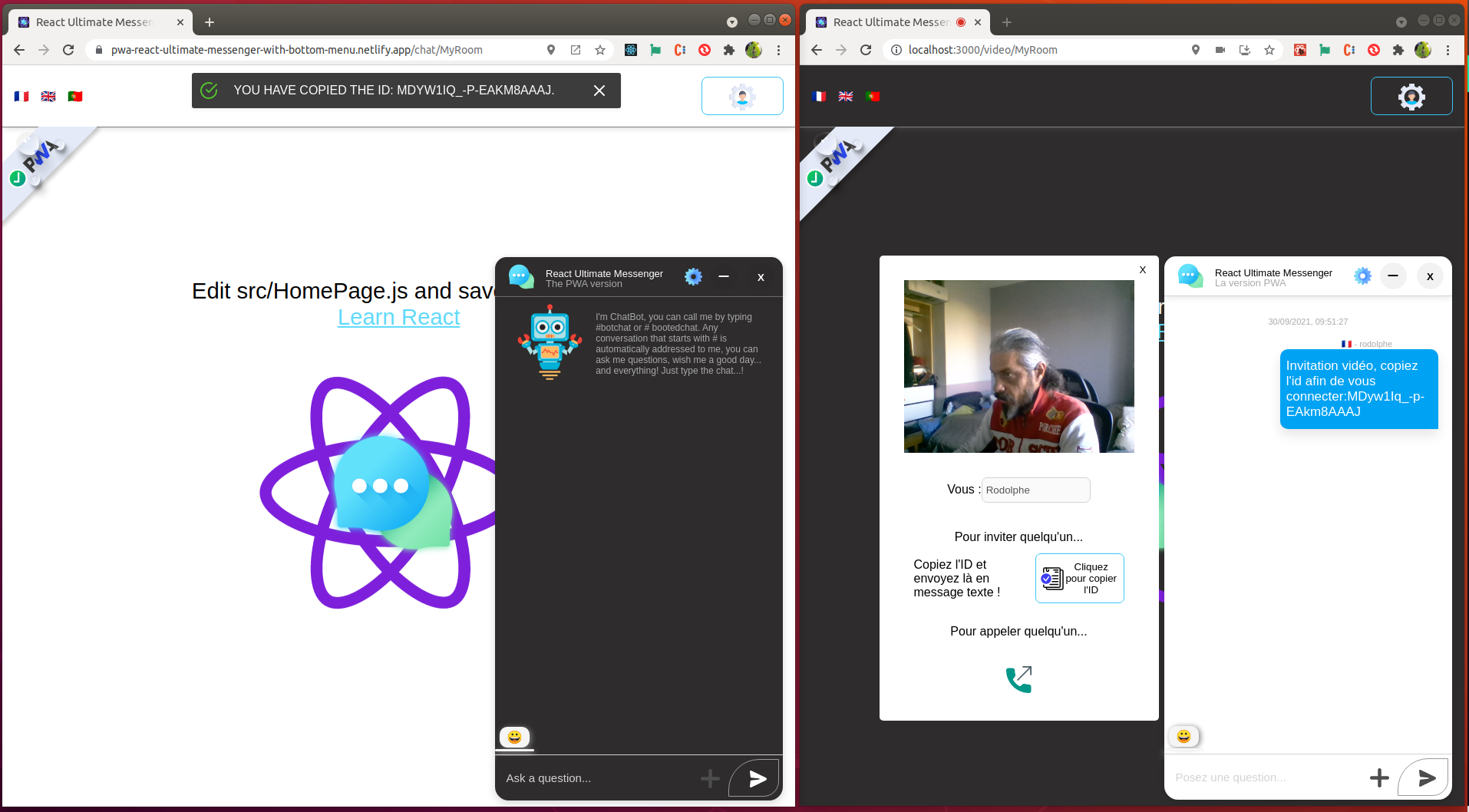Switch language to French in left window
The width and height of the screenshot is (1469, 812).
[x=21, y=97]
